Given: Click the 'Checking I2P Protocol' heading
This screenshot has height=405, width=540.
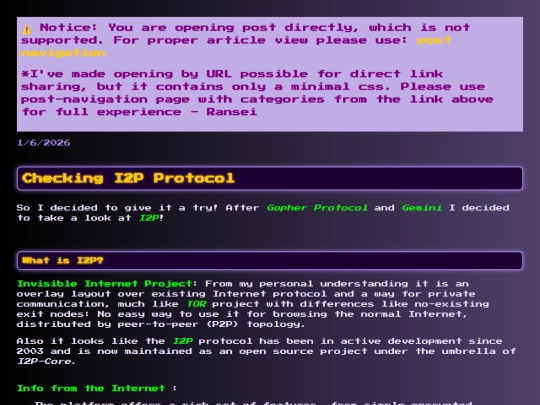Looking at the screenshot, I should pos(270,178).
